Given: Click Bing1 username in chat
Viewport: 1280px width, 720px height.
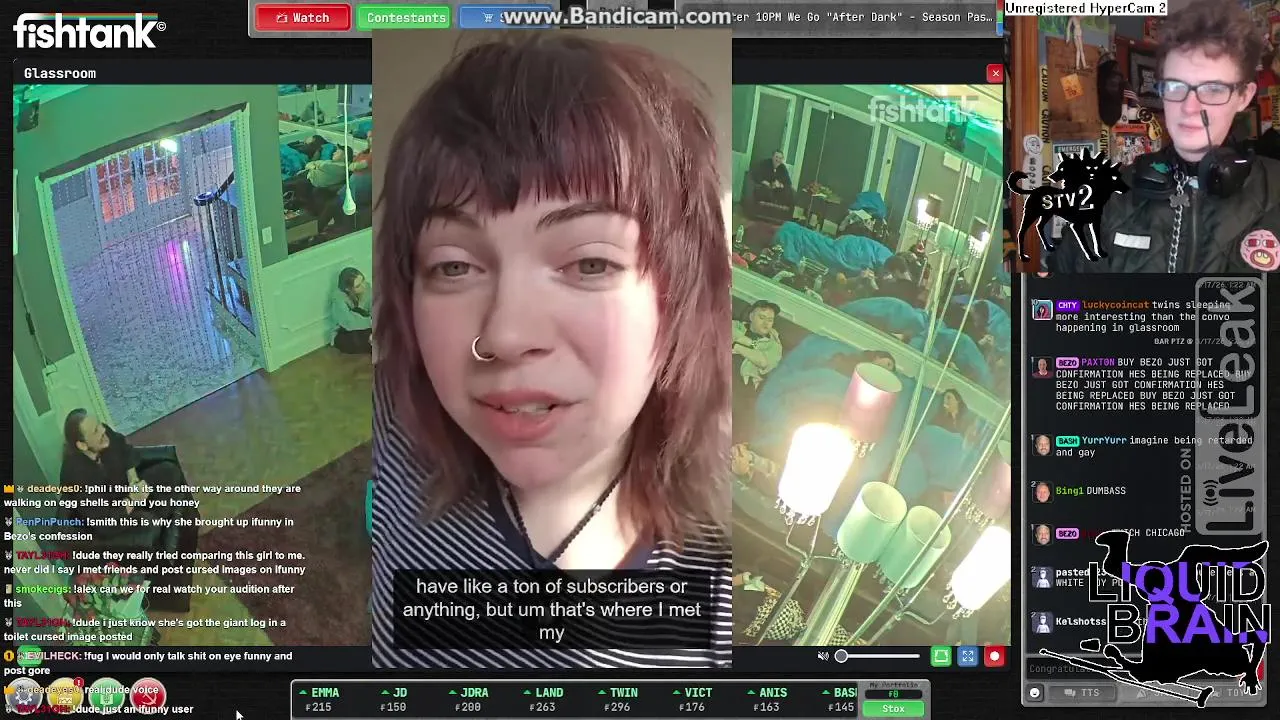Looking at the screenshot, I should (x=1069, y=491).
